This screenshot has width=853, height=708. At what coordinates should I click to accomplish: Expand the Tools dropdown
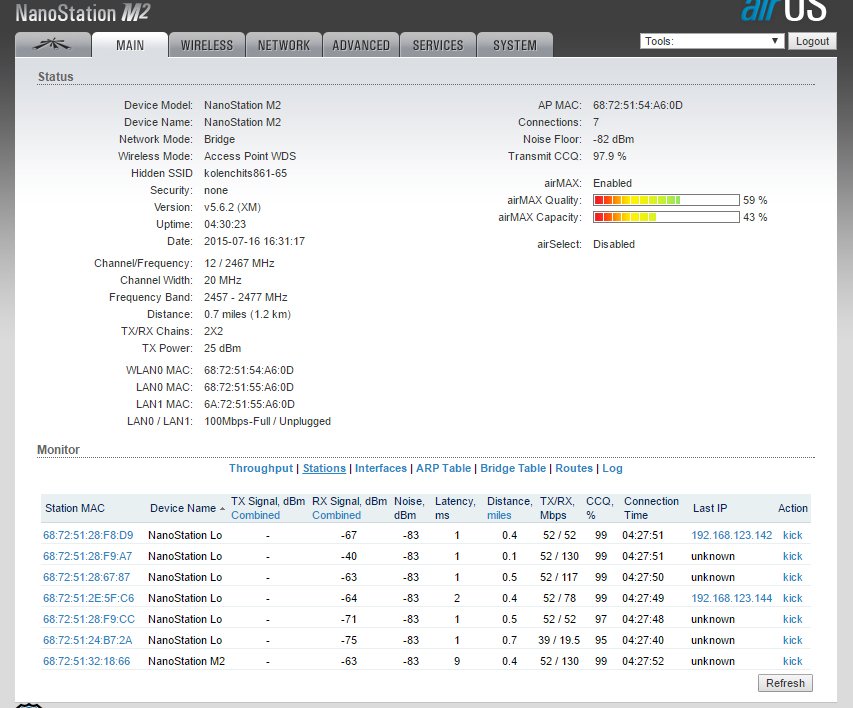712,41
